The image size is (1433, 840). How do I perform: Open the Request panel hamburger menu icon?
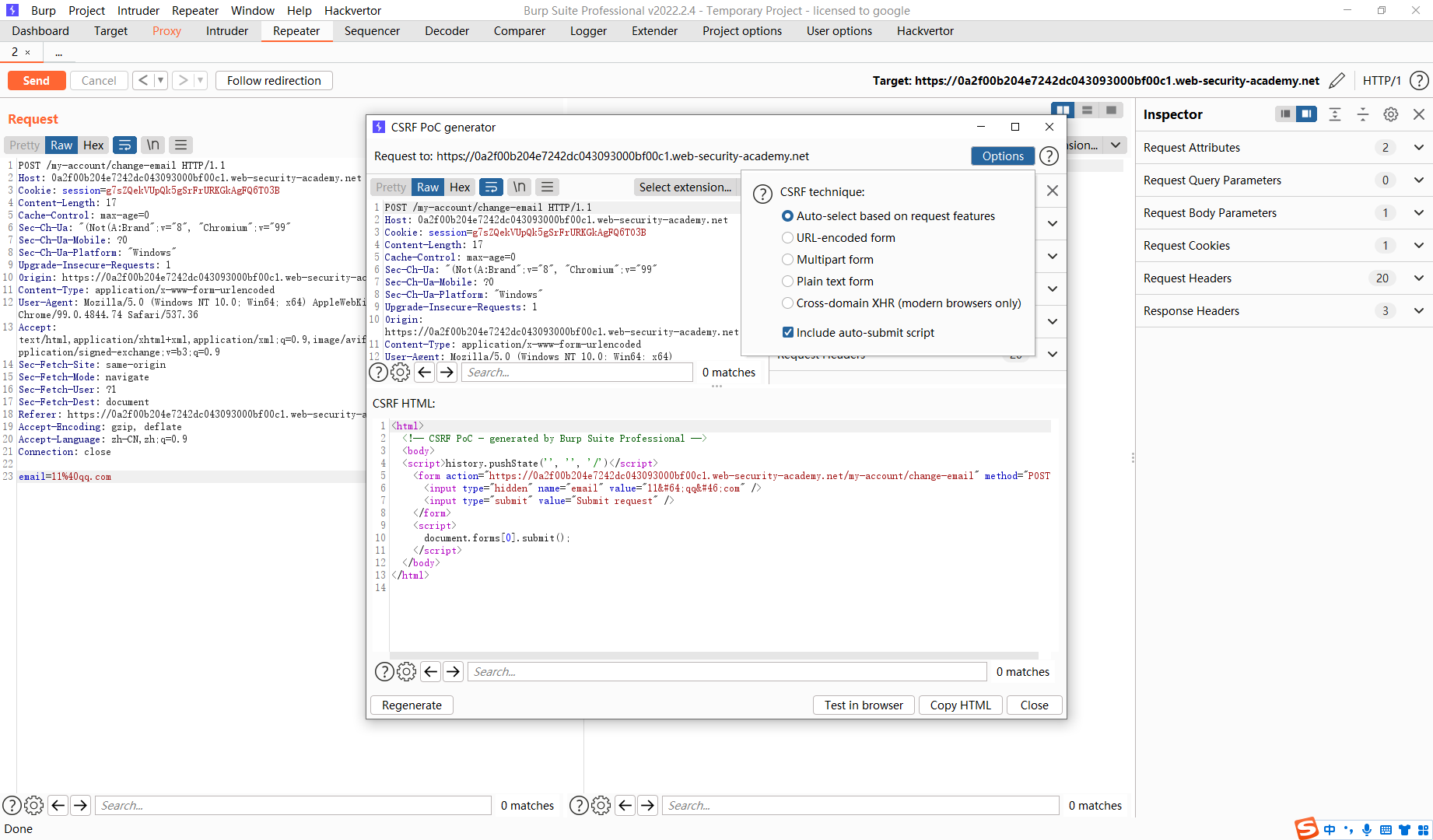[181, 145]
